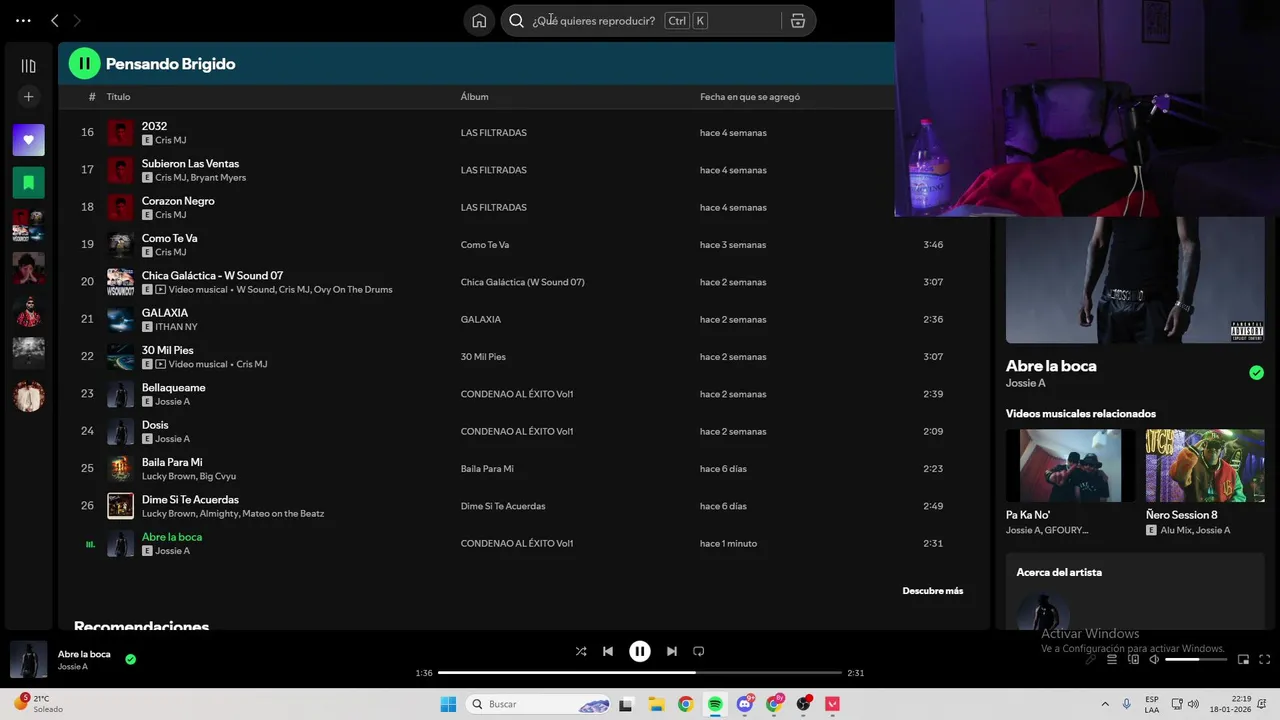Pause the Pensando Brigido playlist with the green button

tap(84, 63)
